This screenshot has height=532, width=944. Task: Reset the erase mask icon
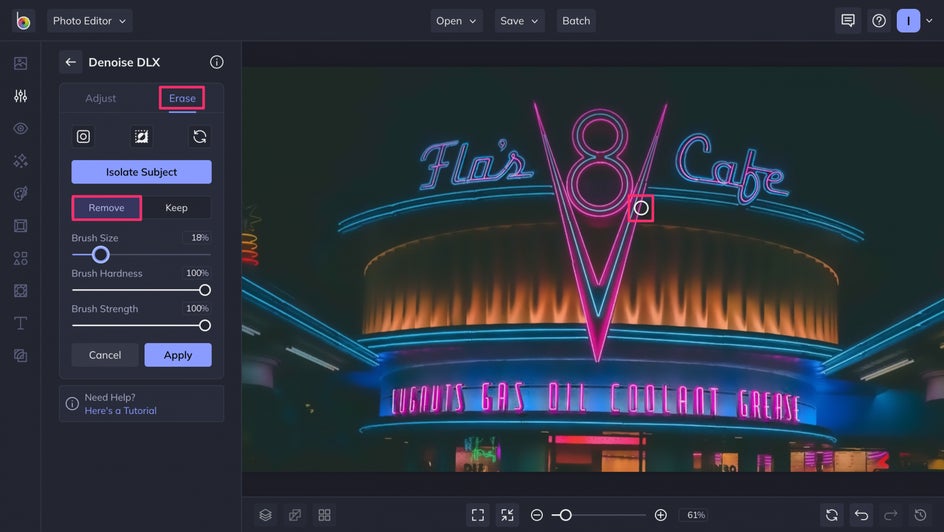pos(200,137)
